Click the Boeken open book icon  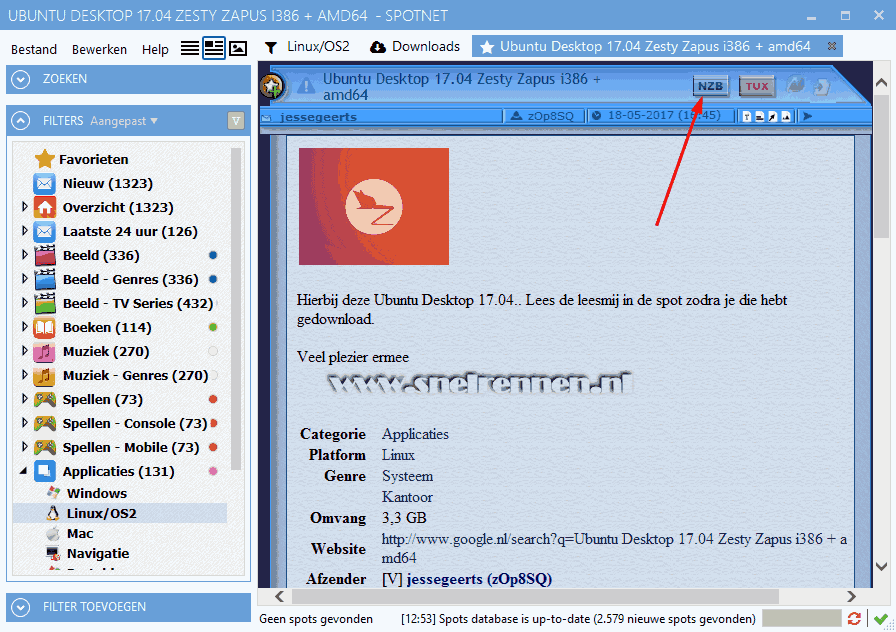coord(45,327)
